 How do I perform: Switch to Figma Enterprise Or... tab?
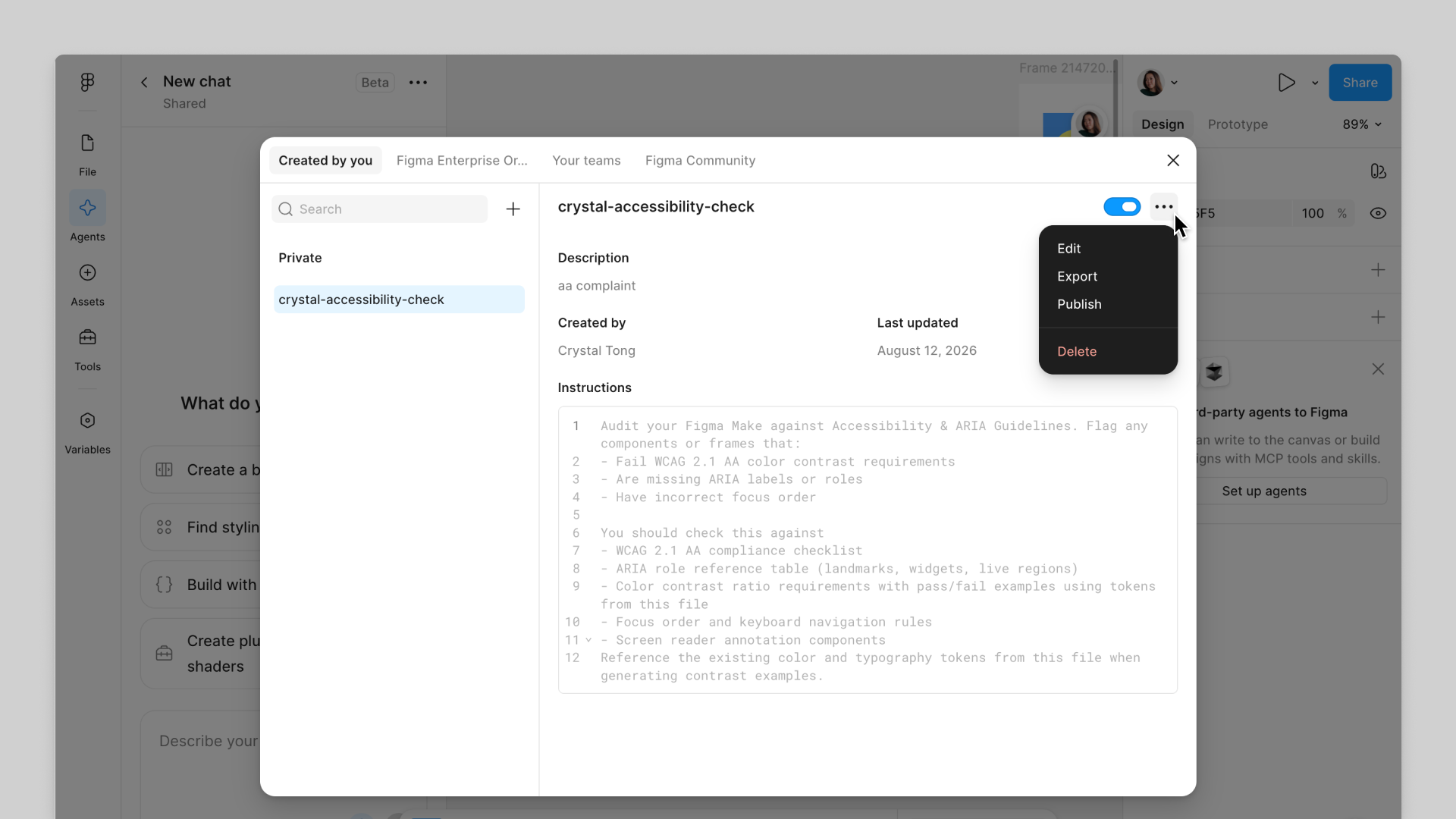[x=462, y=161]
